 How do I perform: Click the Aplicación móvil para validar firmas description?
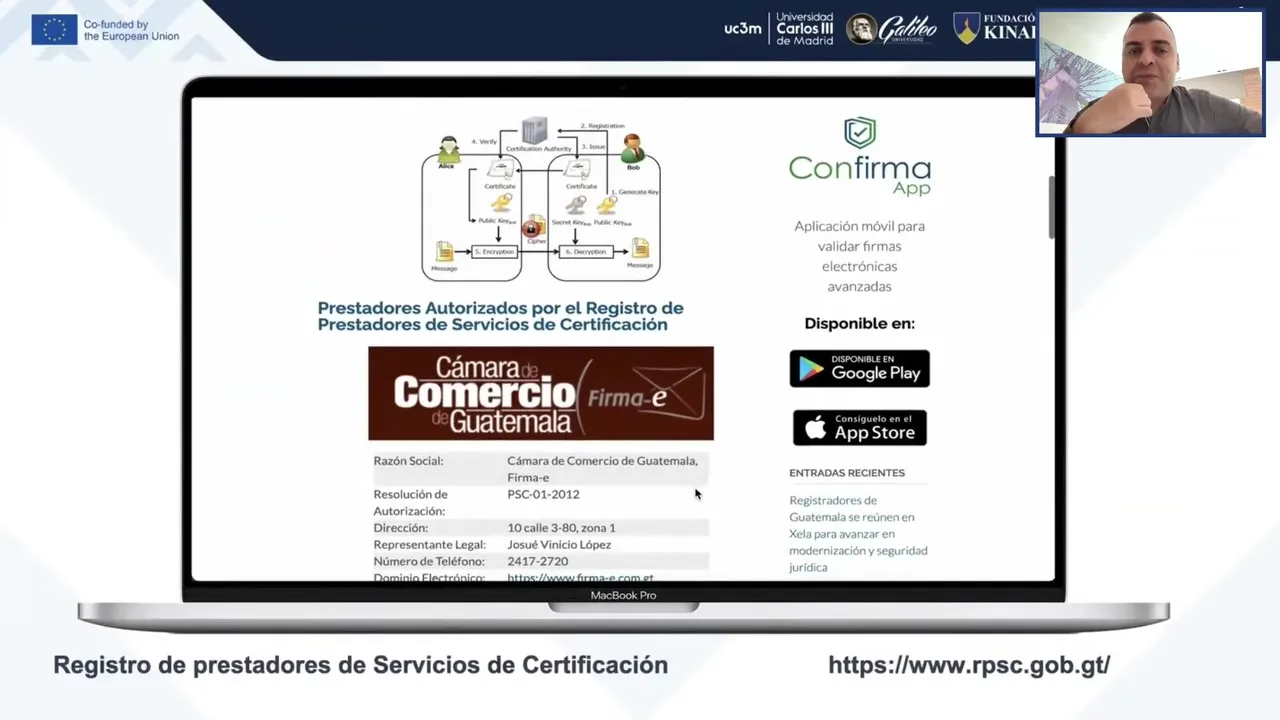859,256
